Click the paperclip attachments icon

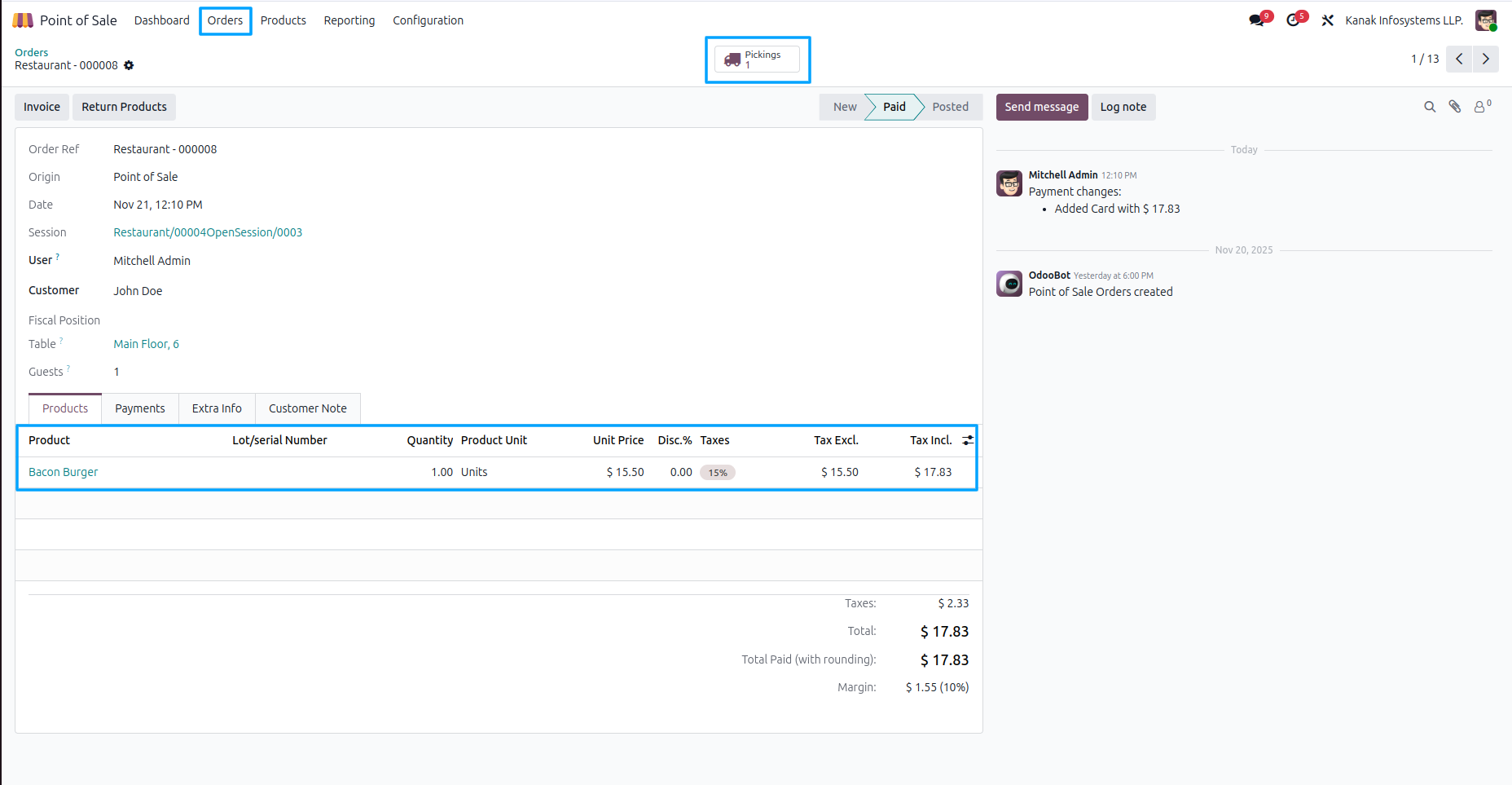pos(1455,107)
